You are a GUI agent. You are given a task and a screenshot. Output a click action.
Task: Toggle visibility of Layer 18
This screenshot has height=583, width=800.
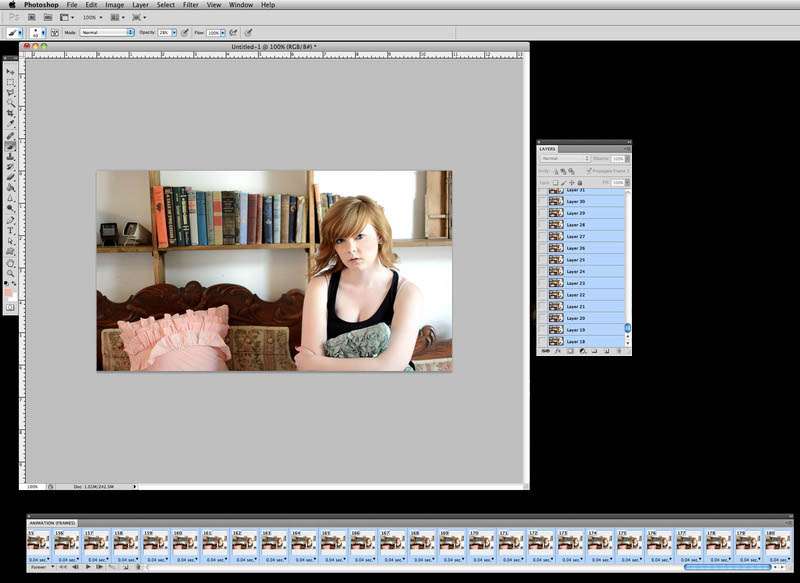coord(542,342)
